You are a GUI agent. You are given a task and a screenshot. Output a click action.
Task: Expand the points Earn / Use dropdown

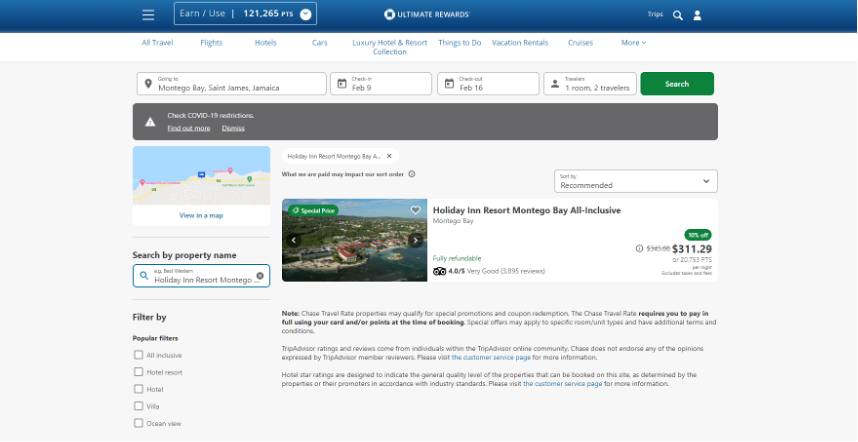306,15
